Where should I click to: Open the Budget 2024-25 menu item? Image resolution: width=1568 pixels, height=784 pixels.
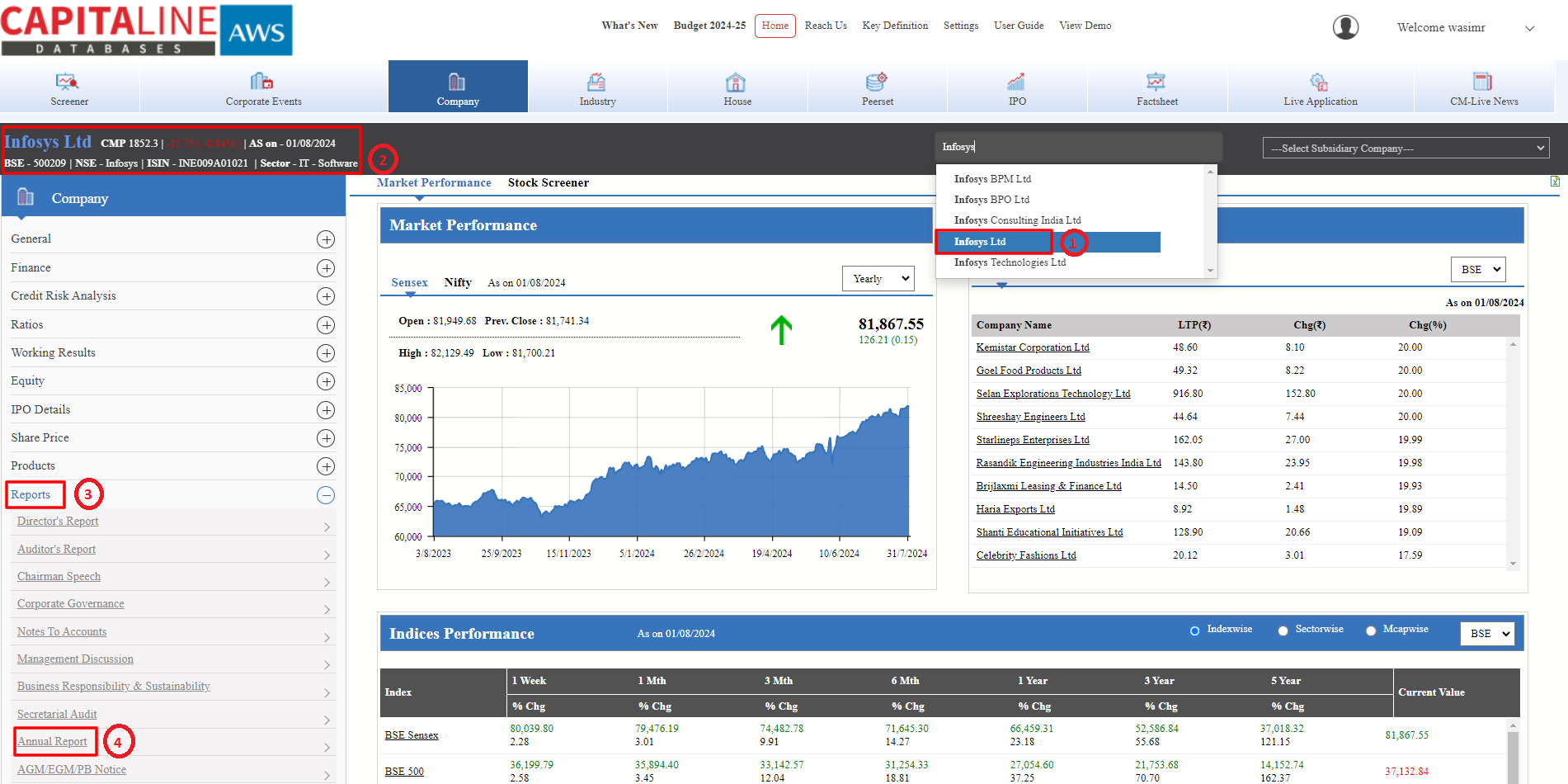click(709, 26)
